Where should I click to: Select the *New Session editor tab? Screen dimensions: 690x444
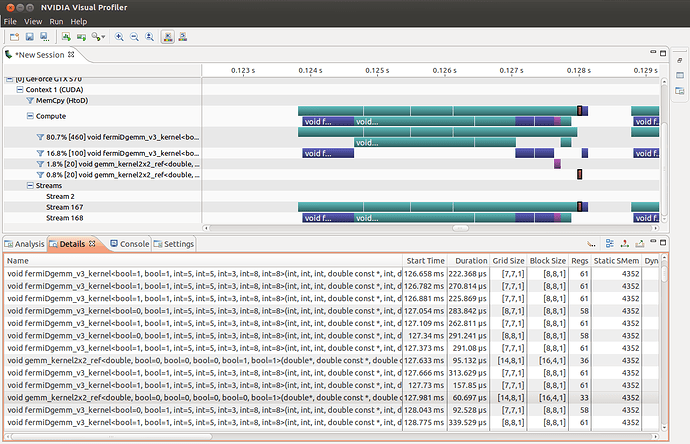40,55
